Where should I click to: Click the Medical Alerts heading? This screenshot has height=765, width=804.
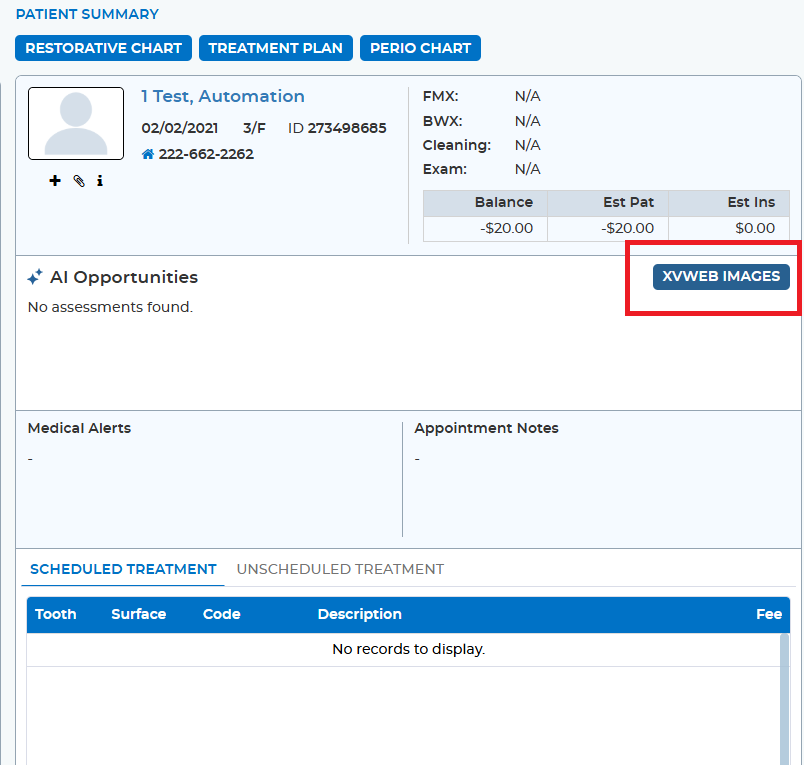[79, 428]
